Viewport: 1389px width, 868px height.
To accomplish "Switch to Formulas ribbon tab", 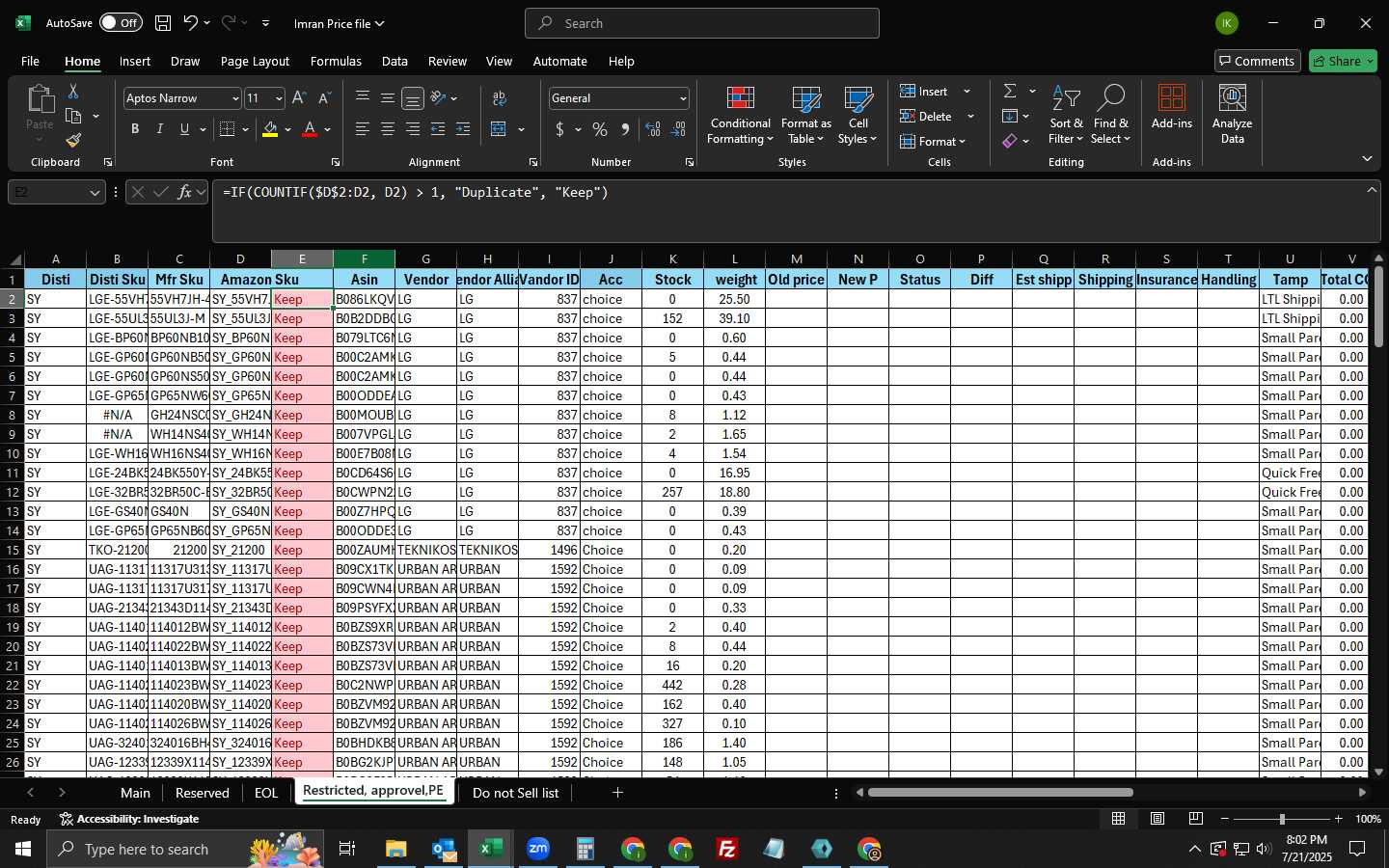I will point(336,61).
